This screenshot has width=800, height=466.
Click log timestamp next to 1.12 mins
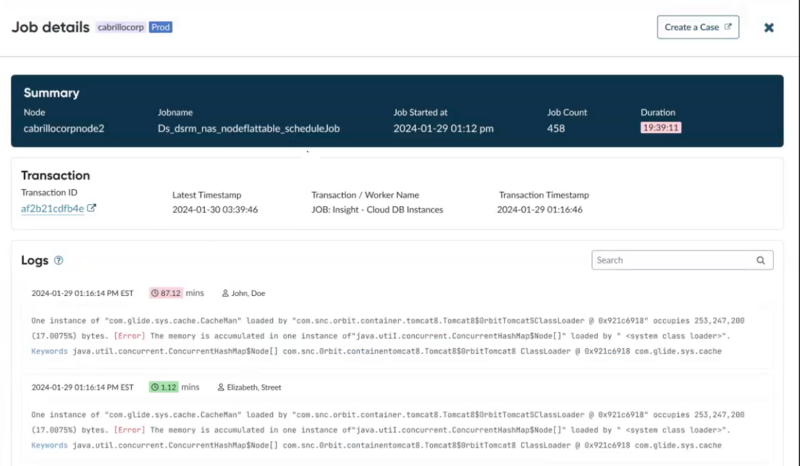point(82,387)
